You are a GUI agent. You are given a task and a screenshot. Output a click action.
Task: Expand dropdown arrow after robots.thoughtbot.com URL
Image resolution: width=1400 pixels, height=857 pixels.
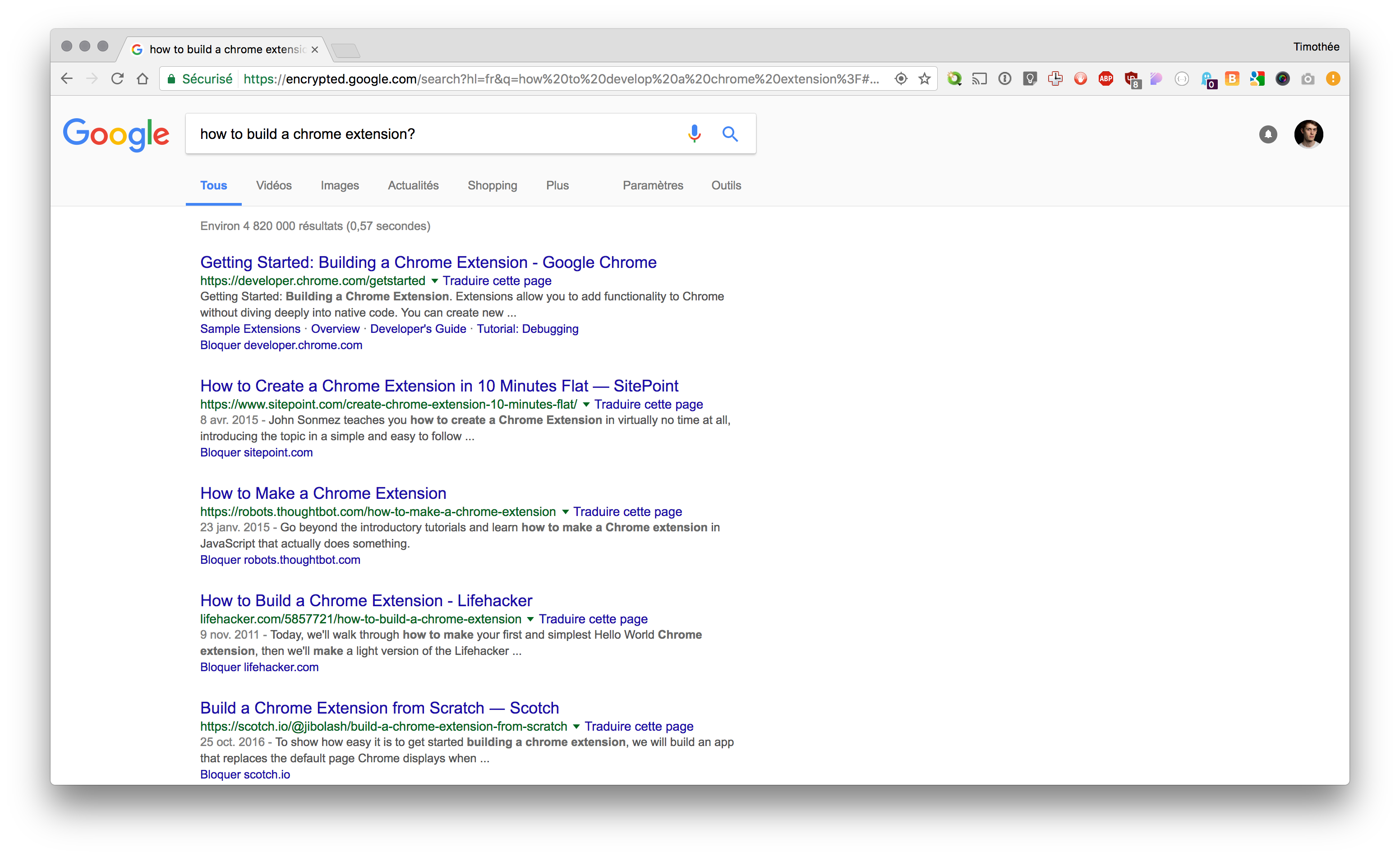[565, 512]
